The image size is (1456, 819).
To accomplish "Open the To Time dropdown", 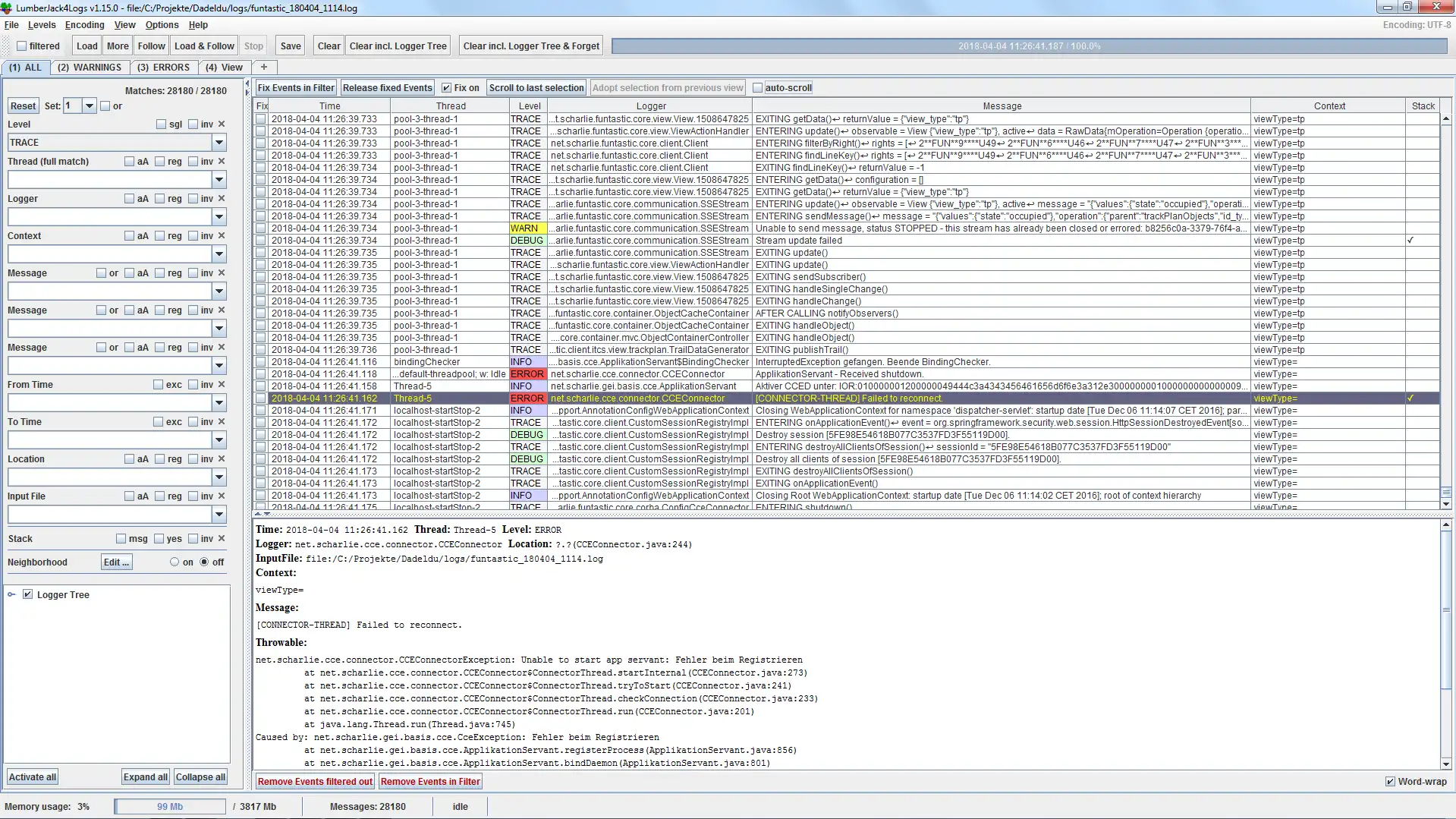I will [219, 439].
